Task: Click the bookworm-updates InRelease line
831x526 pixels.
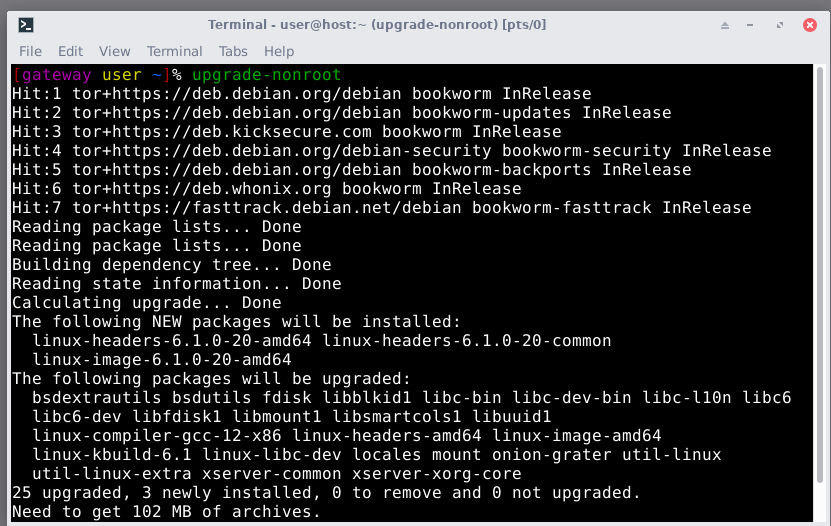Action: click(342, 112)
